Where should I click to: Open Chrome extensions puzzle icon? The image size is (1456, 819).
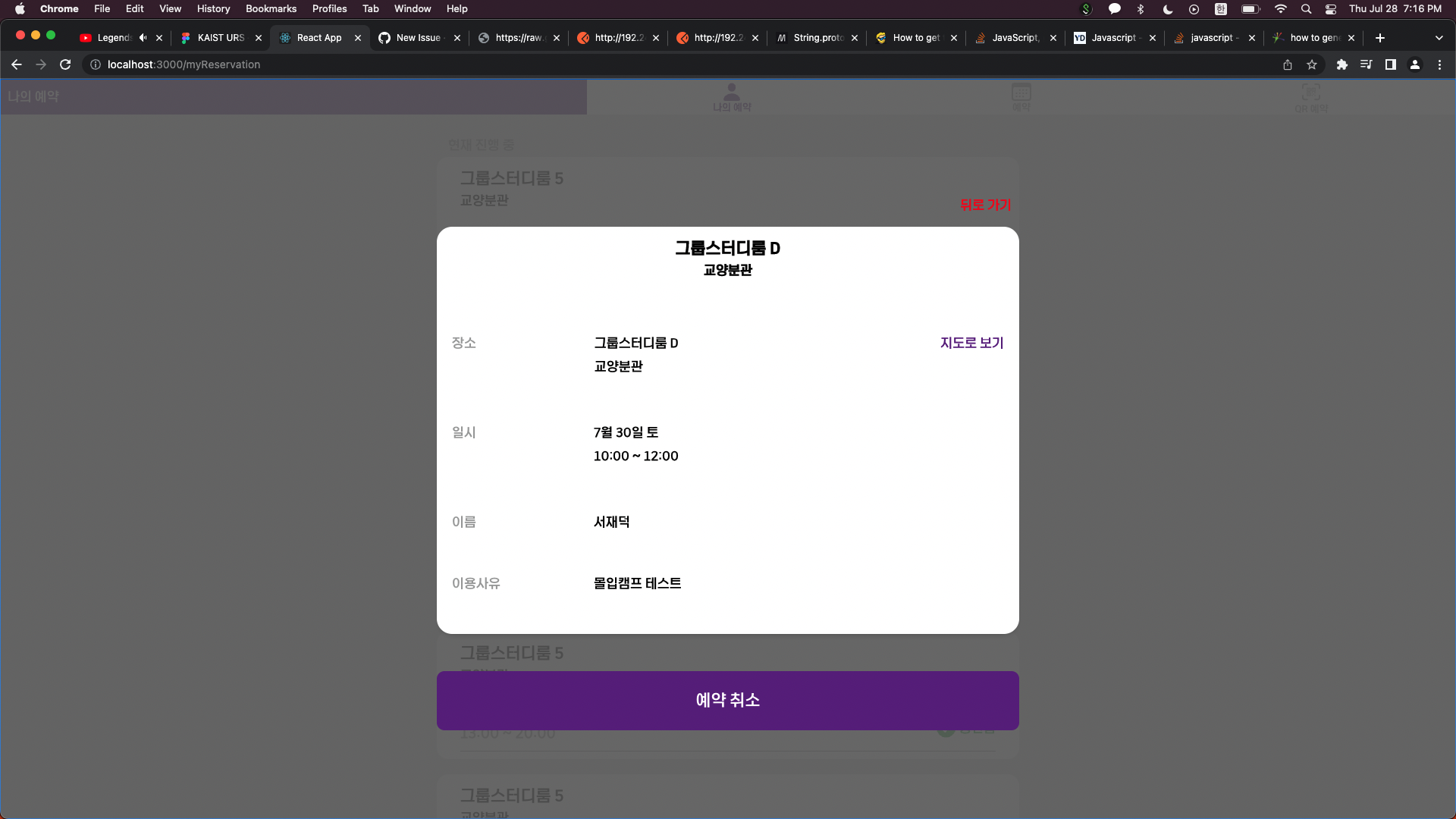click(x=1342, y=65)
